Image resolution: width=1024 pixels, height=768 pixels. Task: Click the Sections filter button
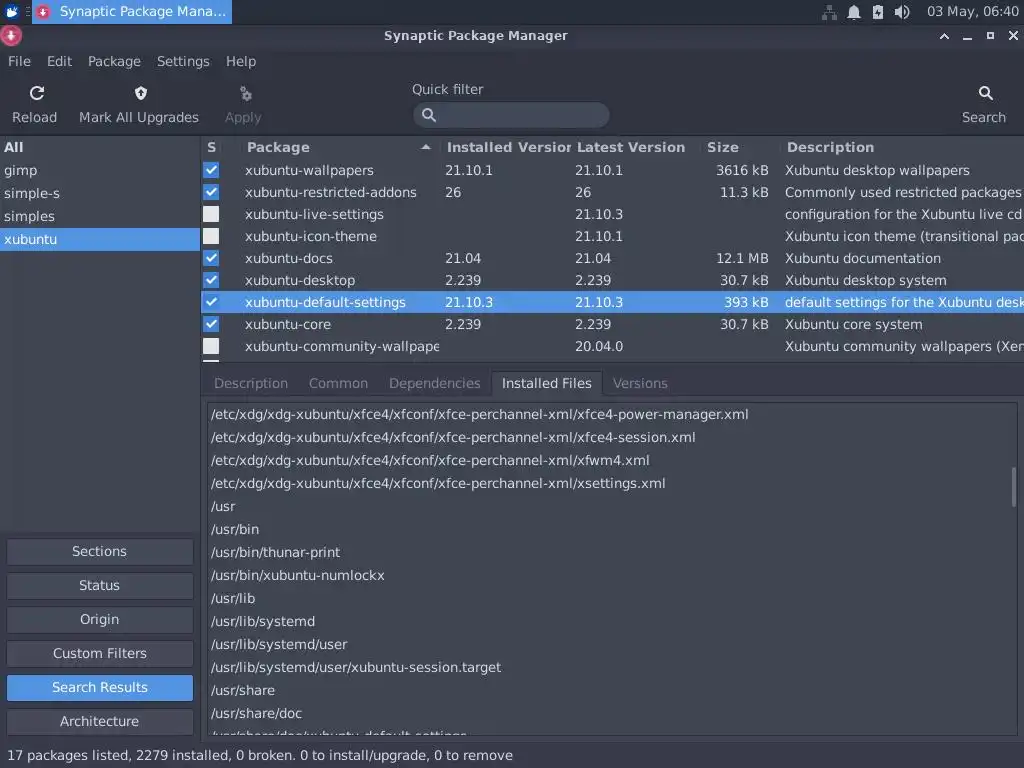click(x=100, y=551)
